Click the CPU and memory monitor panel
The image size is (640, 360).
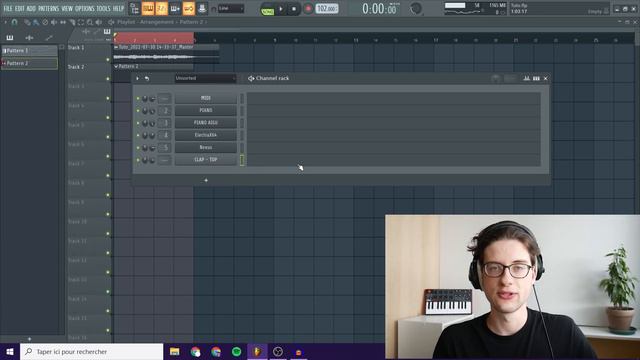[x=475, y=9]
